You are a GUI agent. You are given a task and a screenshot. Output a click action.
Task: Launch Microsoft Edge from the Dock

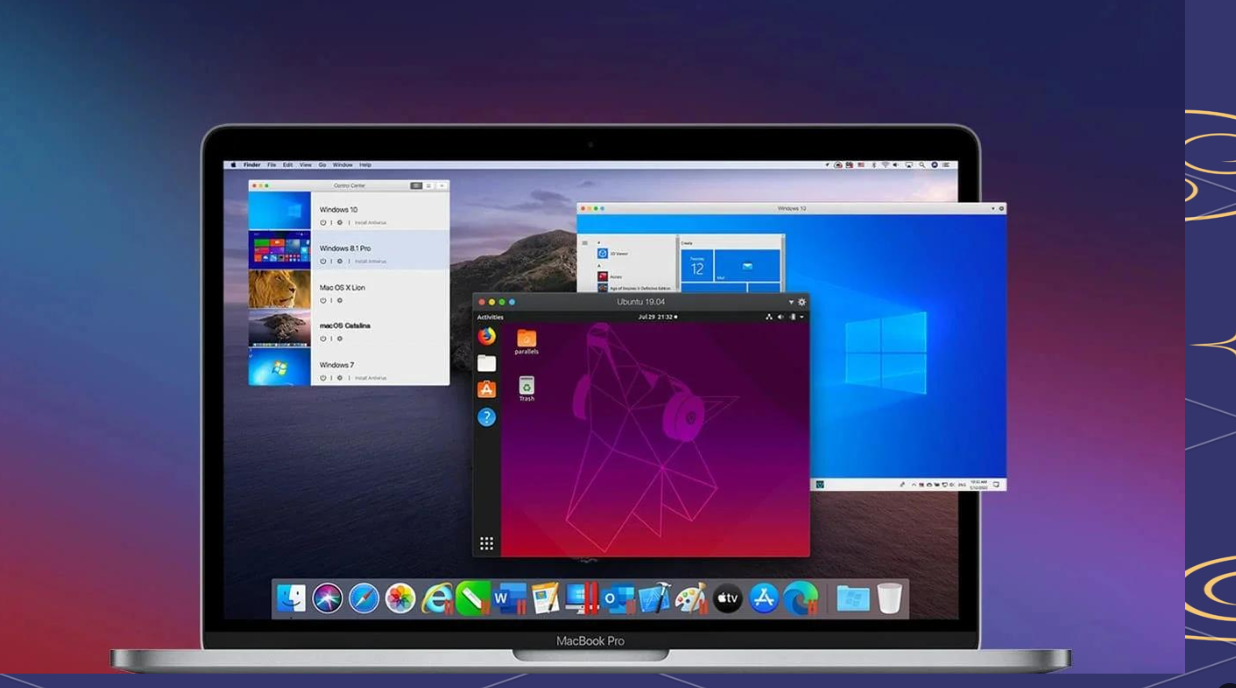point(800,598)
